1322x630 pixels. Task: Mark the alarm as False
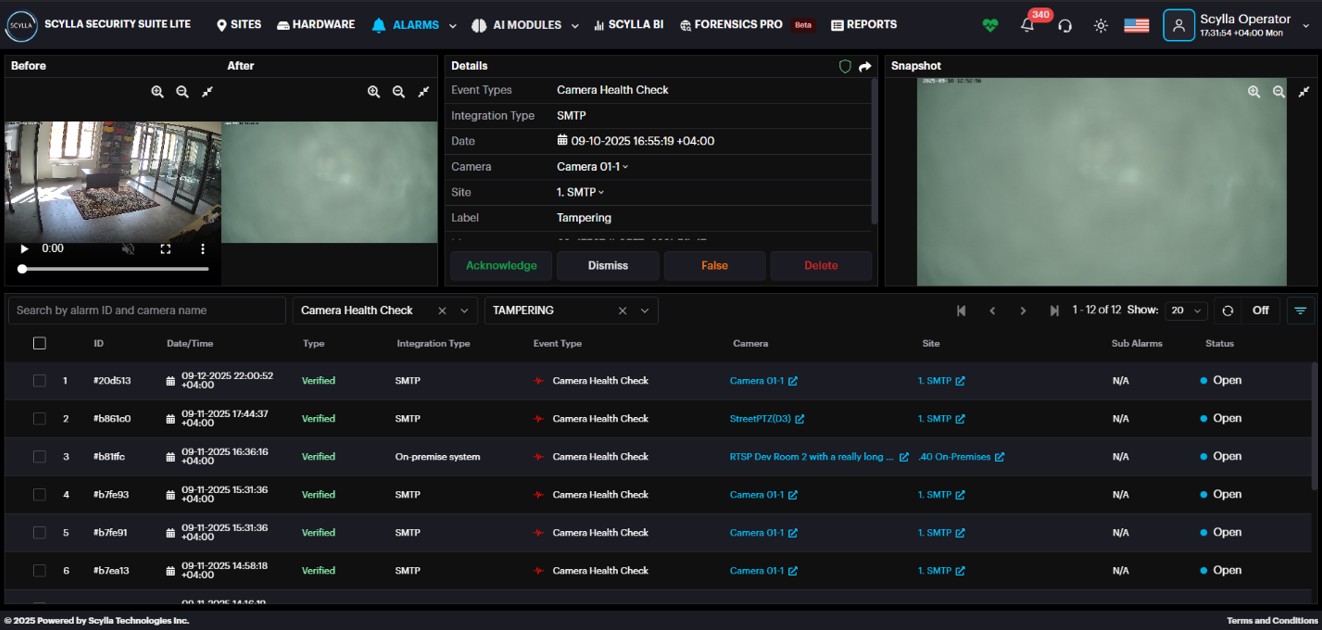714,266
